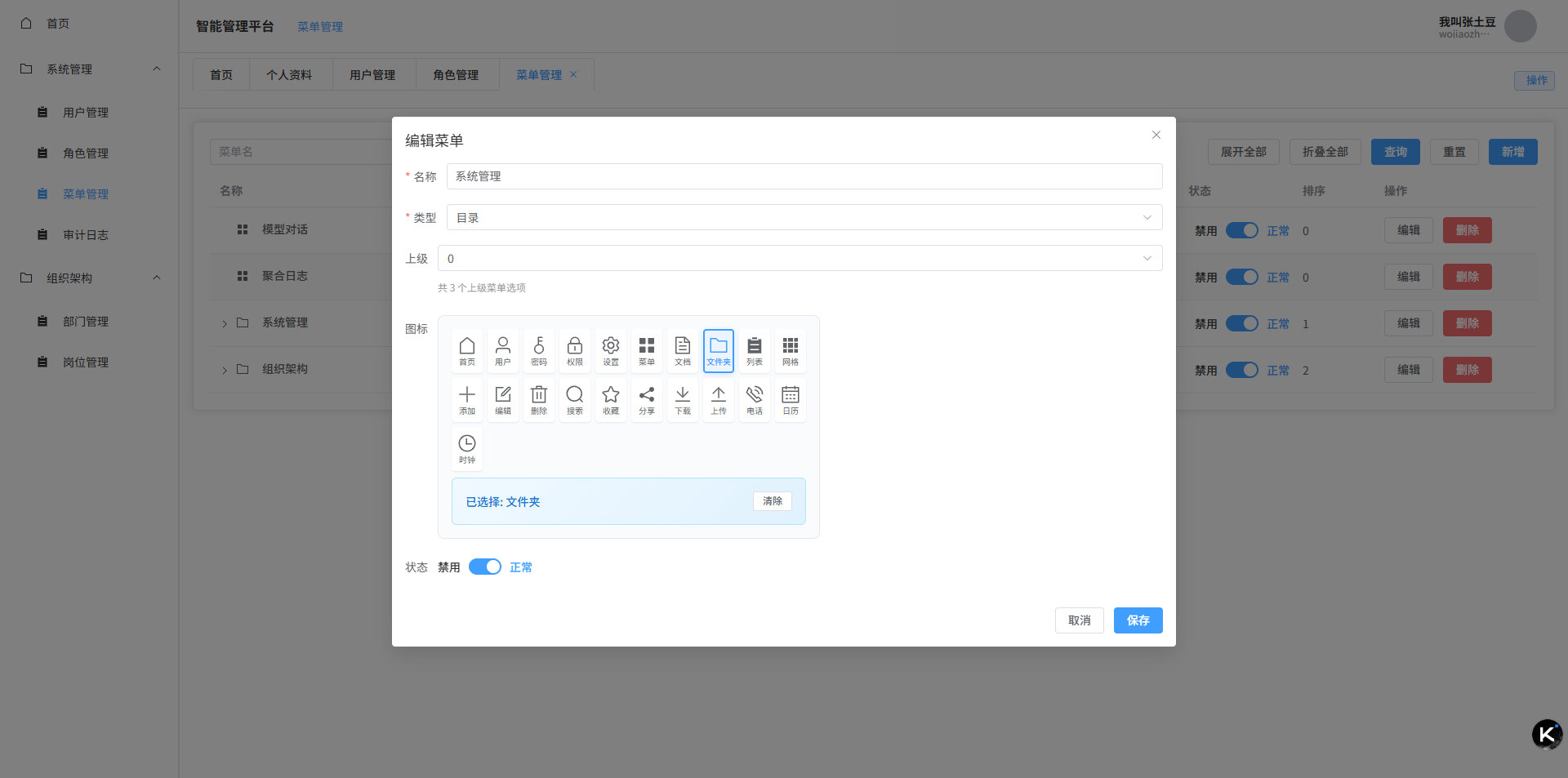
Task: Choose the 设置 gear icon
Action: tap(611, 351)
